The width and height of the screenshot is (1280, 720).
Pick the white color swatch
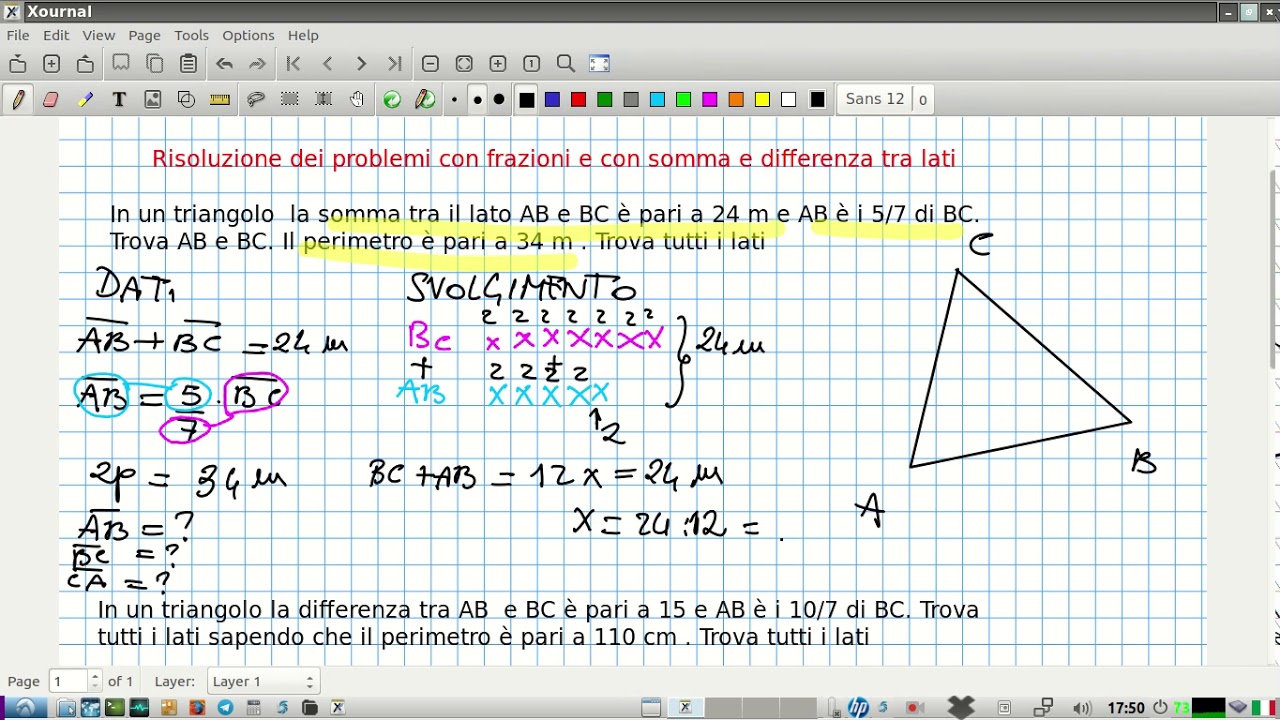[x=788, y=99]
